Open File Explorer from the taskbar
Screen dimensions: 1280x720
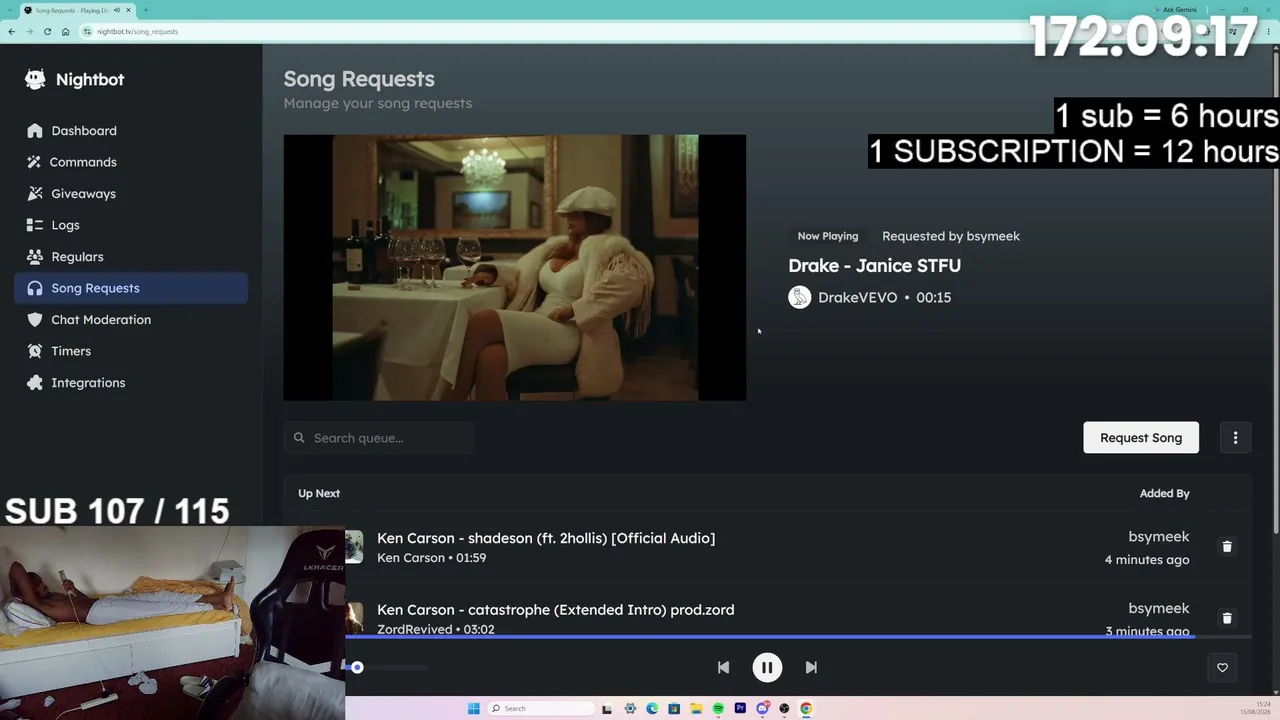pyautogui.click(x=696, y=709)
